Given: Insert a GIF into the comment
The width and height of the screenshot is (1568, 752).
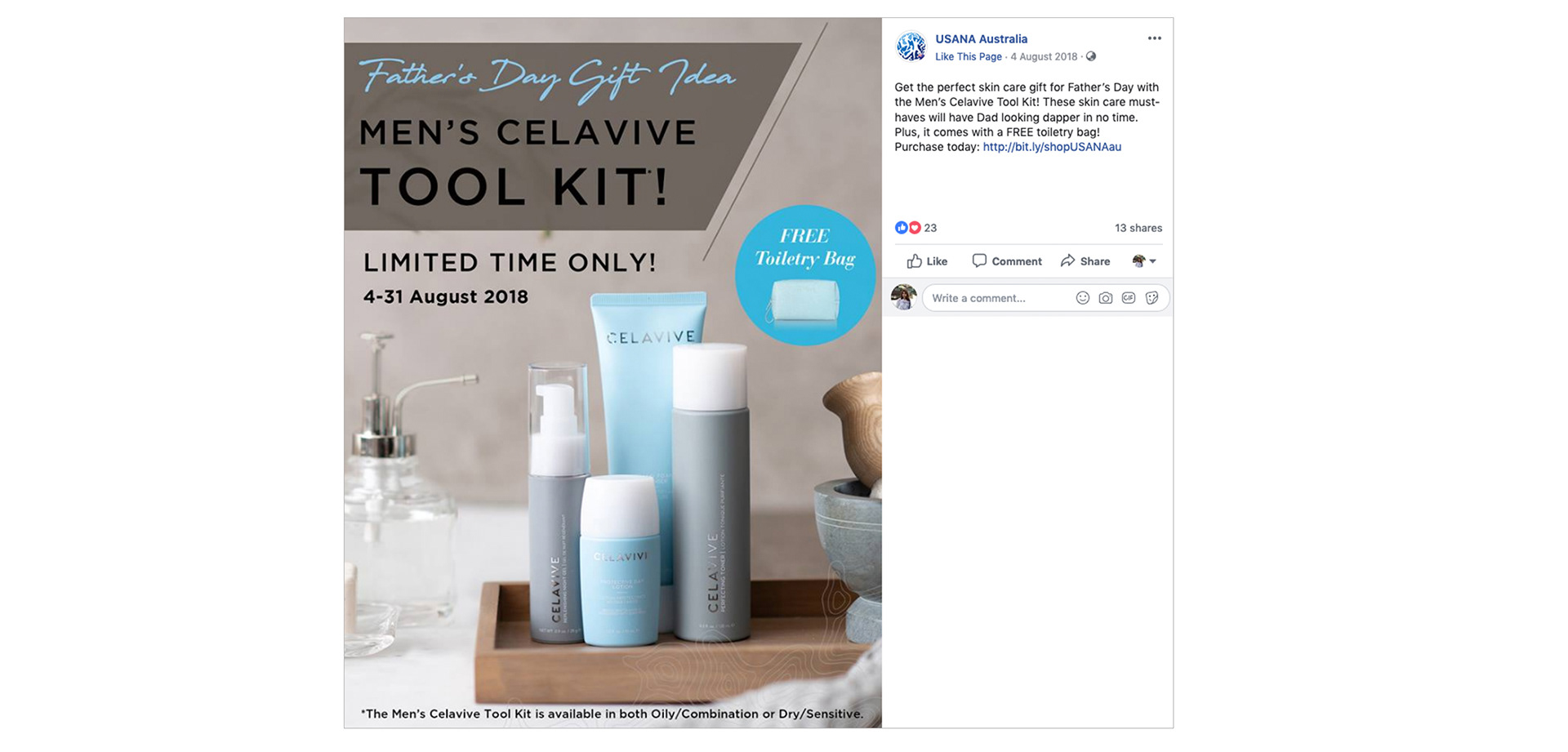Looking at the screenshot, I should pyautogui.click(x=1129, y=298).
